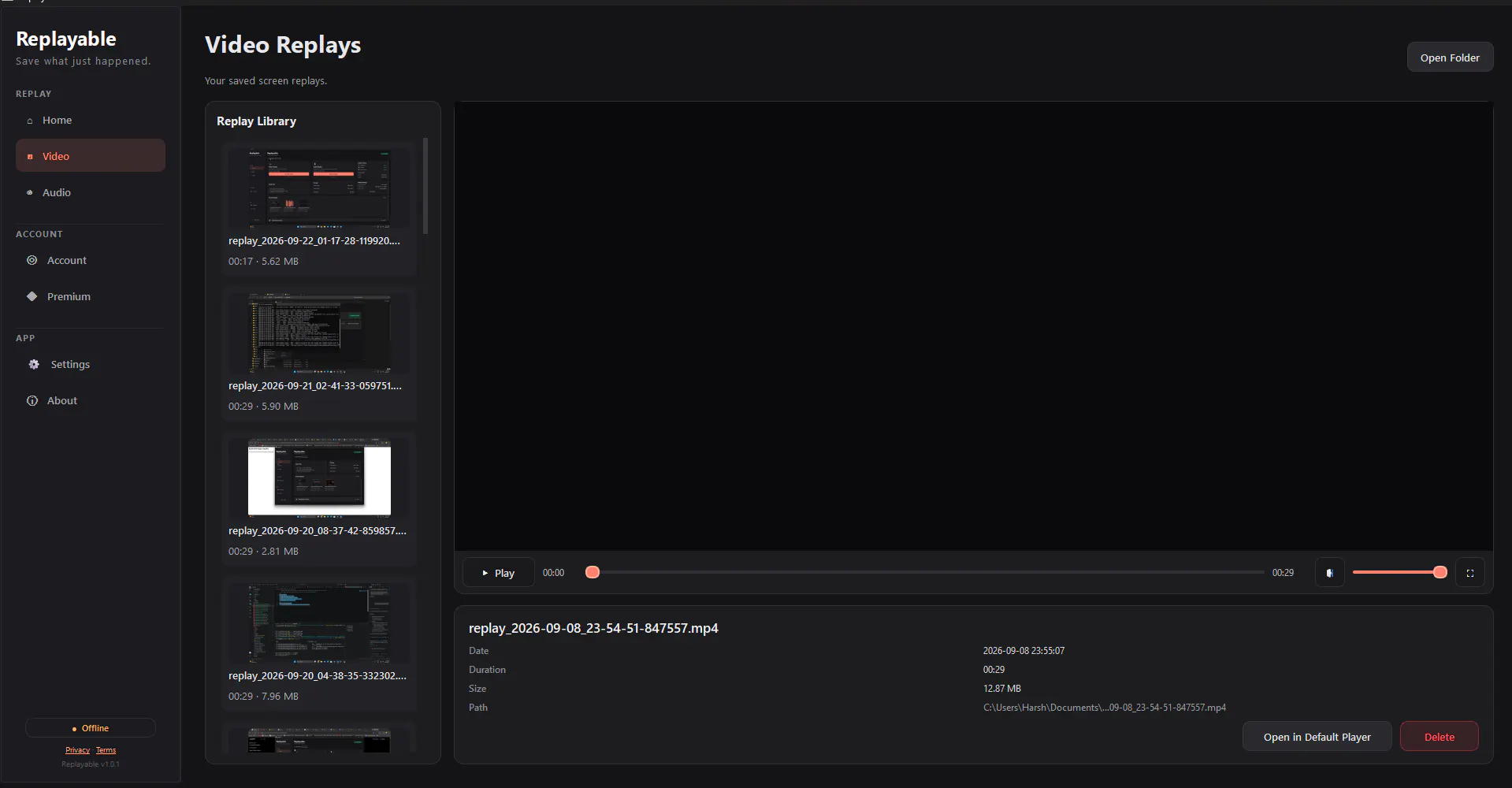Select replay_2026-09-20_08-37-42 thumbnail
Image resolution: width=1512 pixels, height=788 pixels.
coord(319,478)
